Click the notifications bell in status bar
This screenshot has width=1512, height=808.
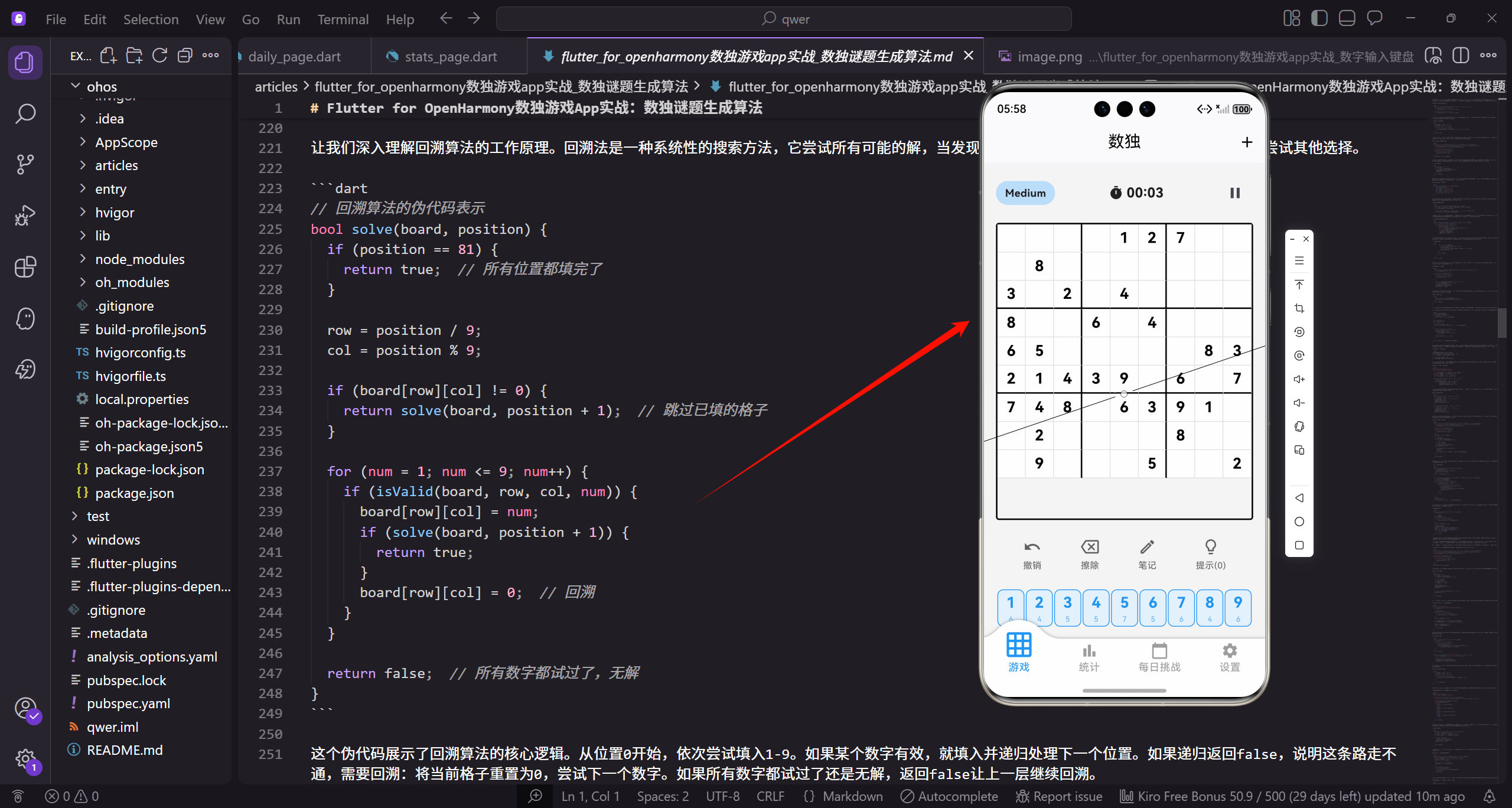click(1490, 796)
